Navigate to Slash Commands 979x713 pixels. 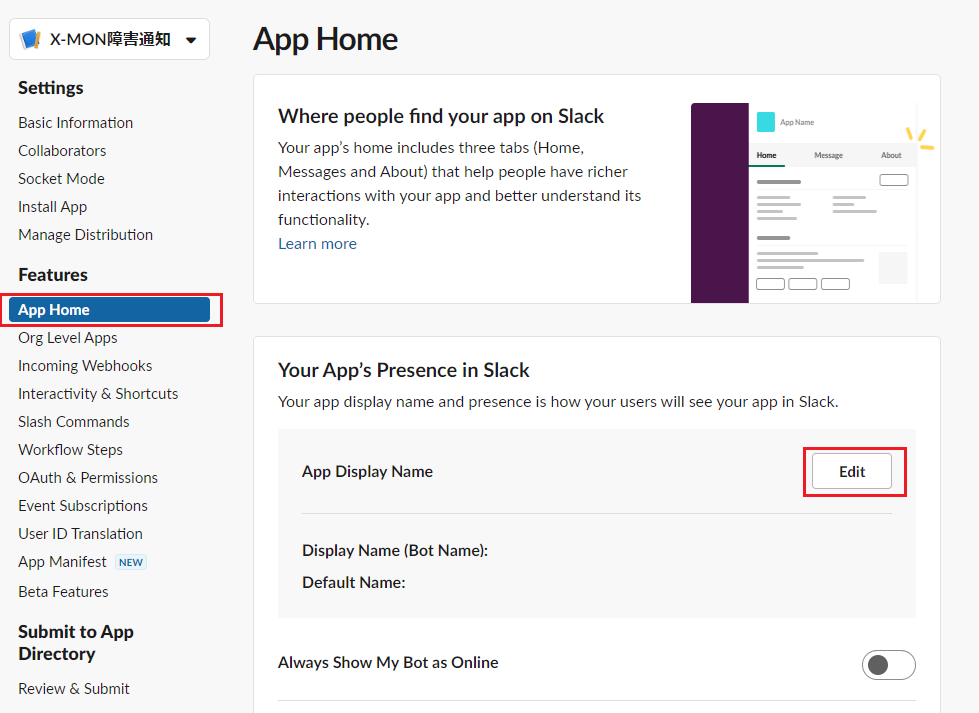point(74,422)
